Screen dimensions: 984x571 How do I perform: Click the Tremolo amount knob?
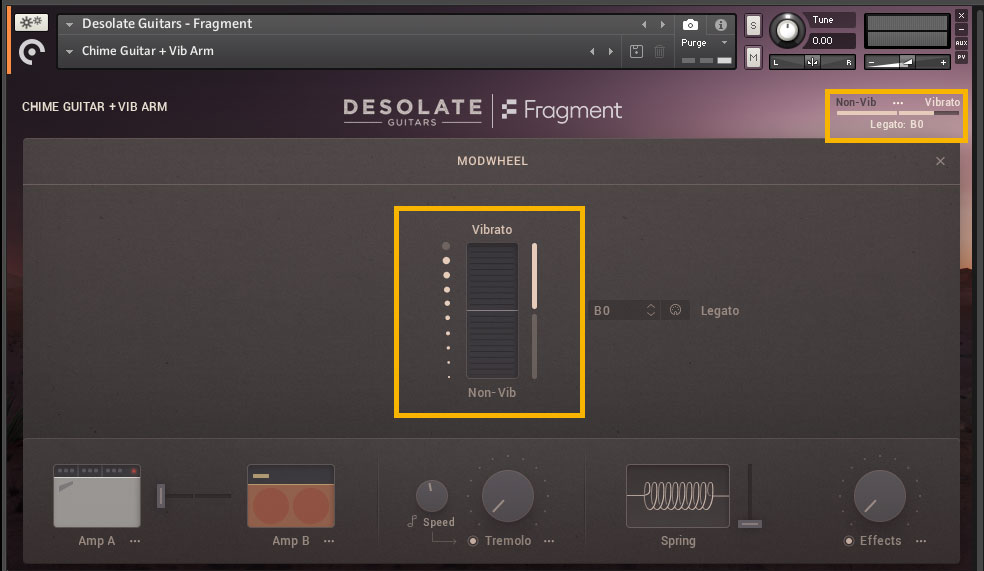click(x=508, y=496)
